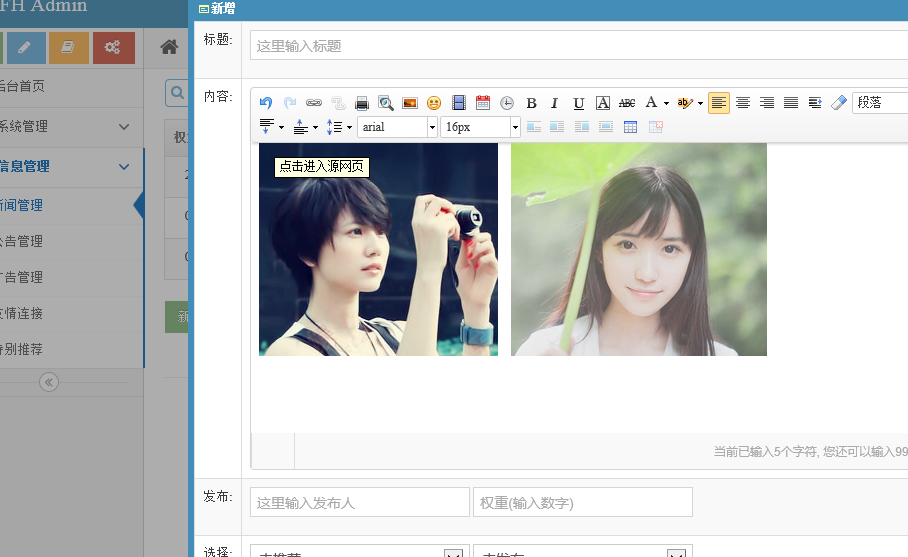Float image right using the layout icon
The height and width of the screenshot is (557, 908).
[x=582, y=127]
